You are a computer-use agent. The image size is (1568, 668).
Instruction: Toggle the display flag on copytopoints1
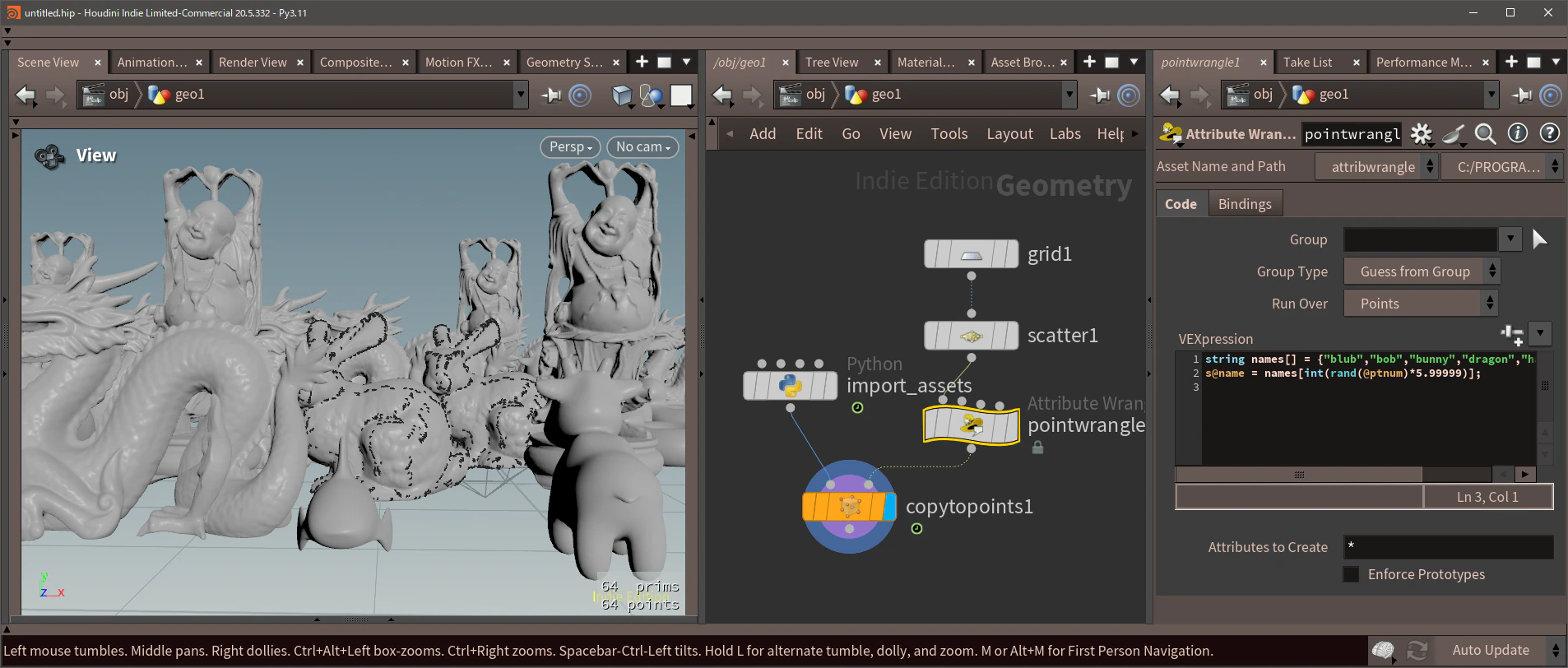[889, 506]
